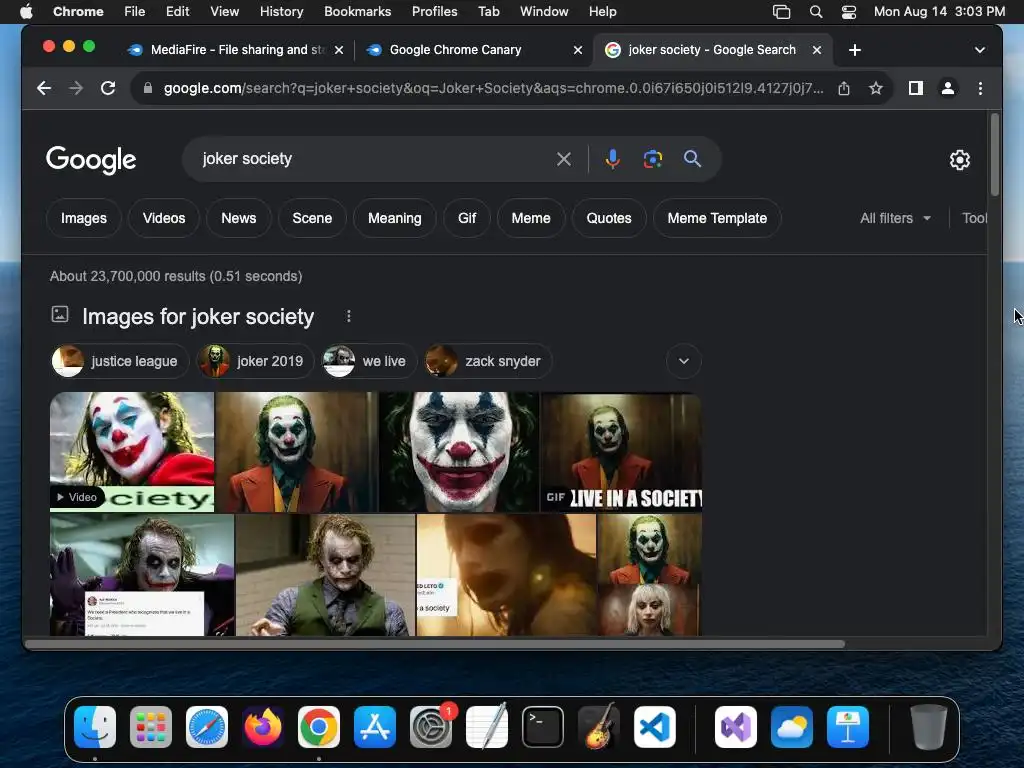The height and width of the screenshot is (768, 1024).
Task: Toggle the Chrome side panel
Action: coord(916,88)
